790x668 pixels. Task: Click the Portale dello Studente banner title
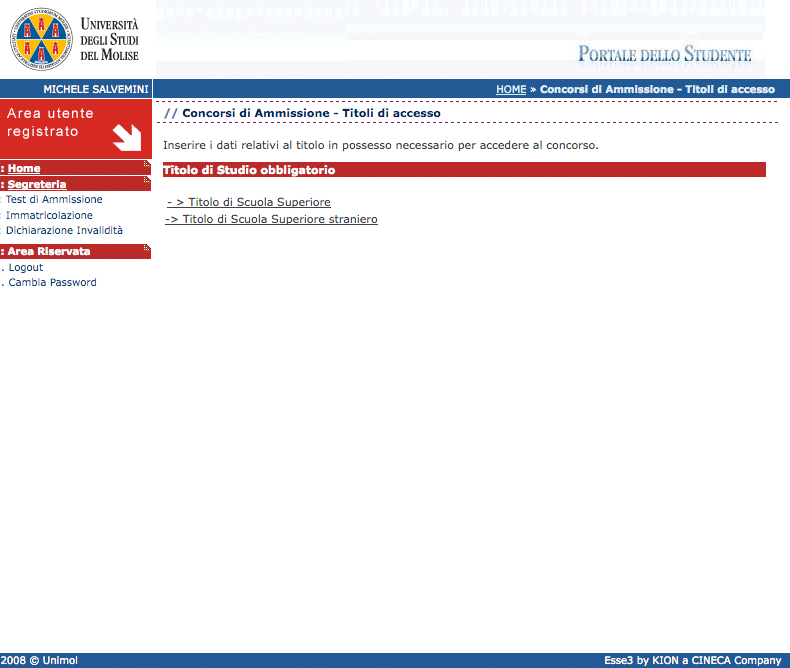click(x=665, y=54)
